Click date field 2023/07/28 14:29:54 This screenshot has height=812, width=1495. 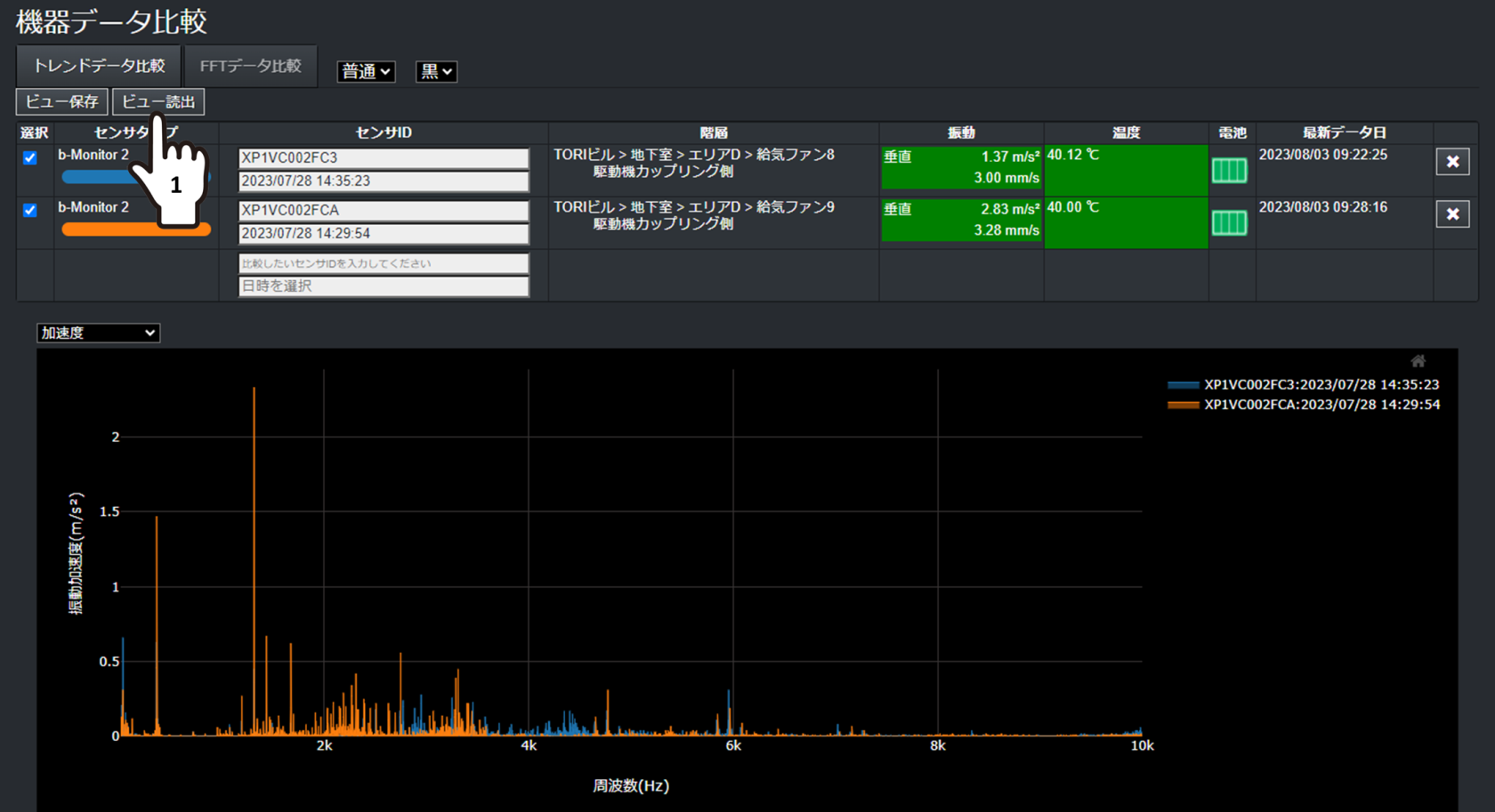[x=384, y=234]
